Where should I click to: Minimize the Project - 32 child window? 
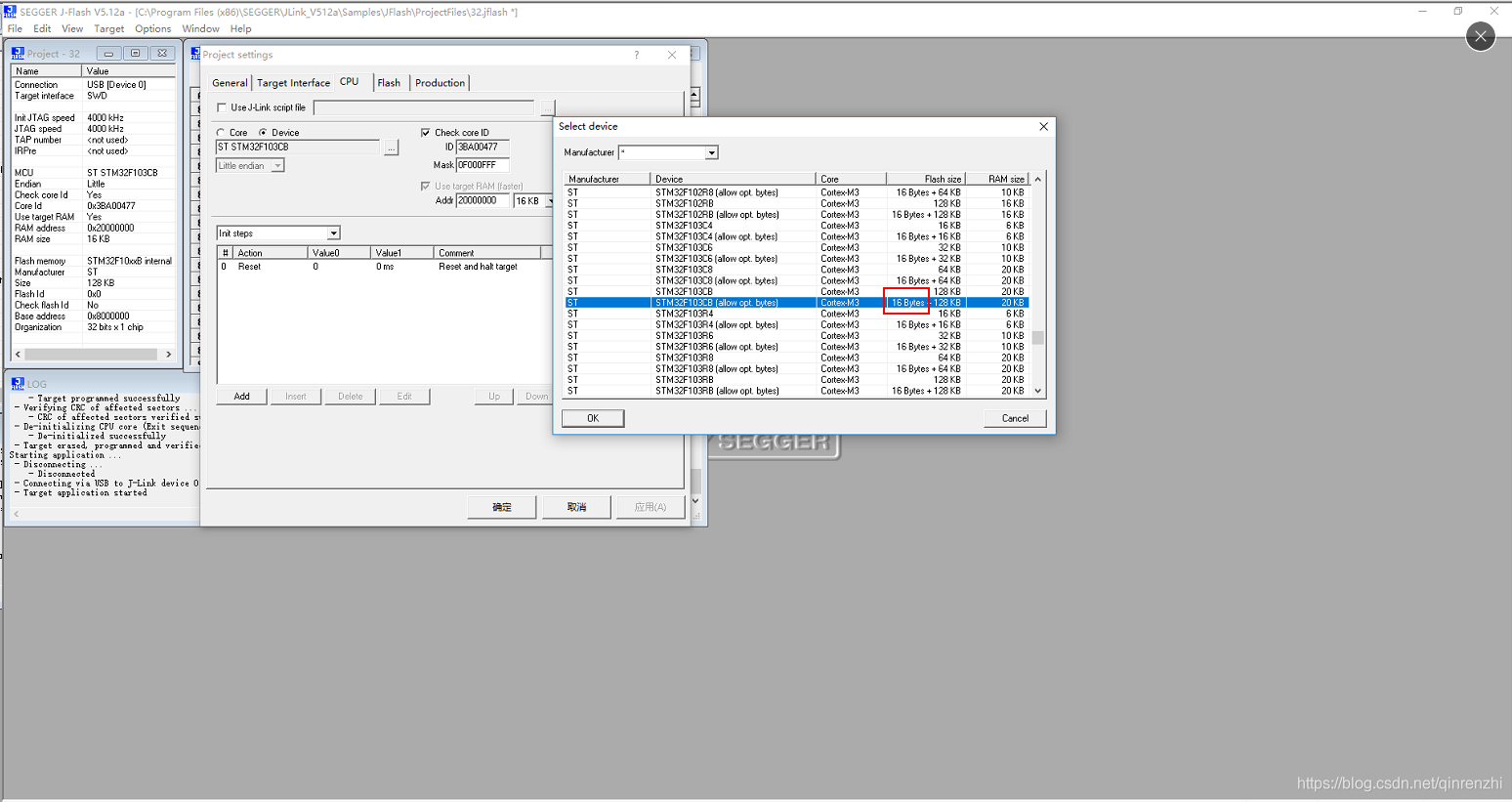(108, 54)
